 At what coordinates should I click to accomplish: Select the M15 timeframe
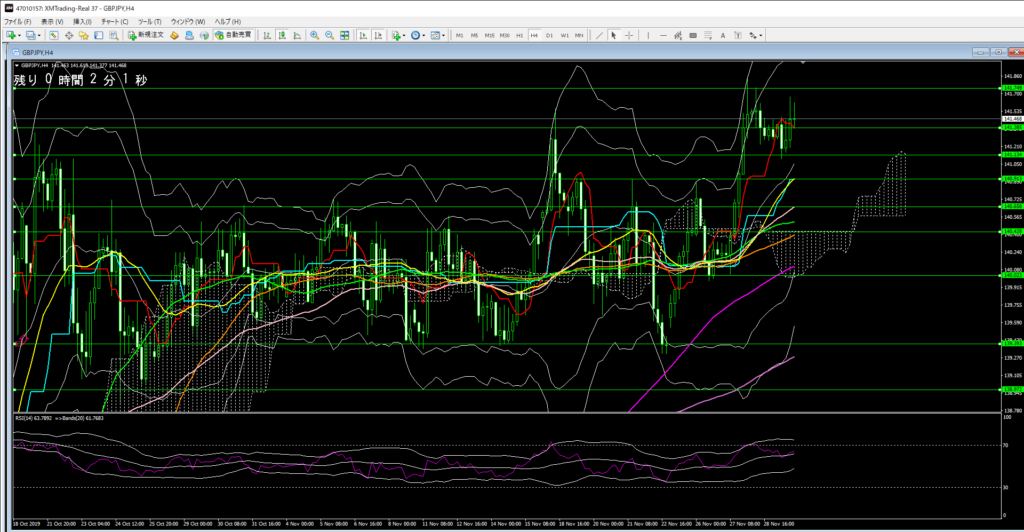coord(490,35)
